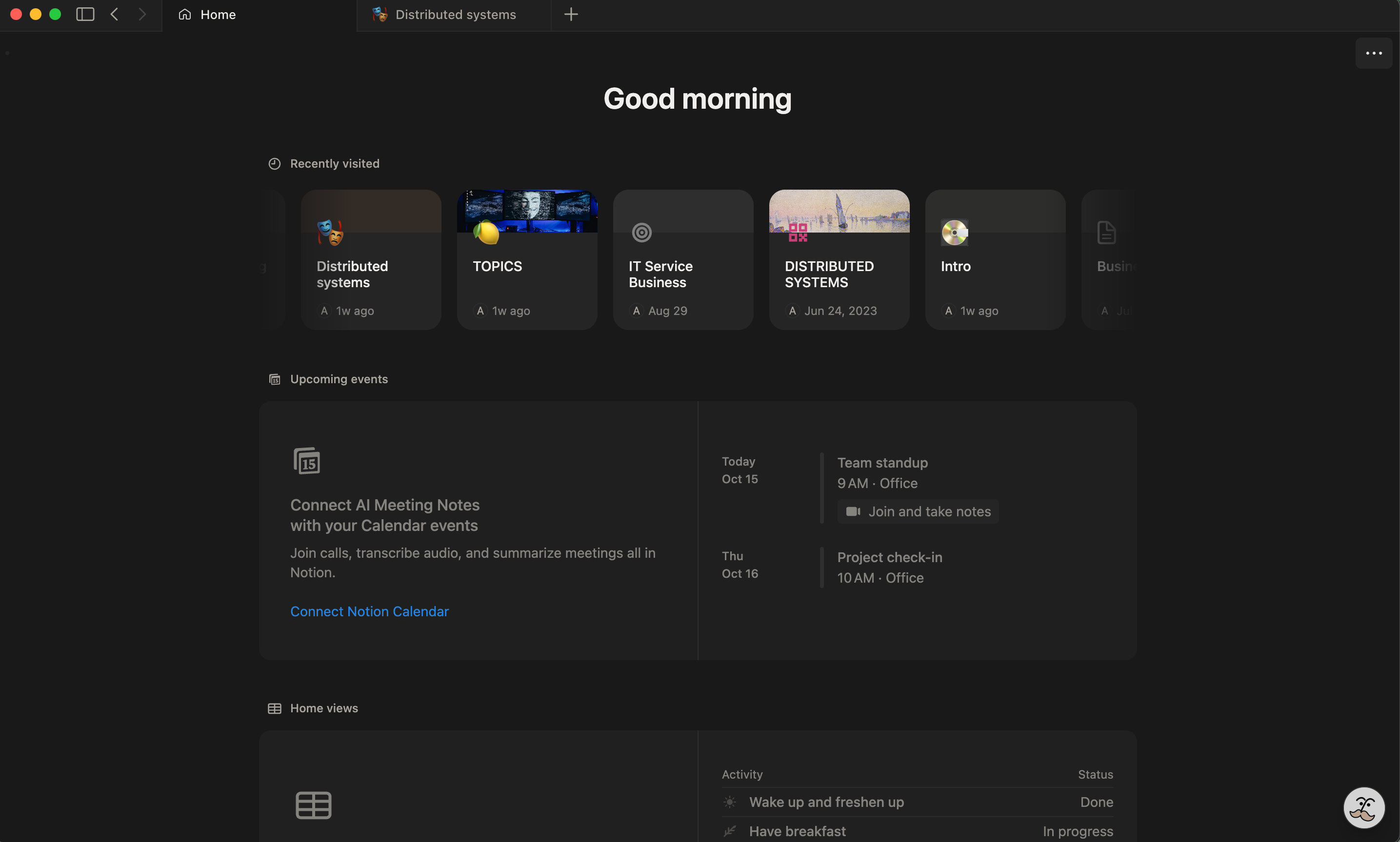
Task: Click the Today Oct 15 date label
Action: (740, 470)
